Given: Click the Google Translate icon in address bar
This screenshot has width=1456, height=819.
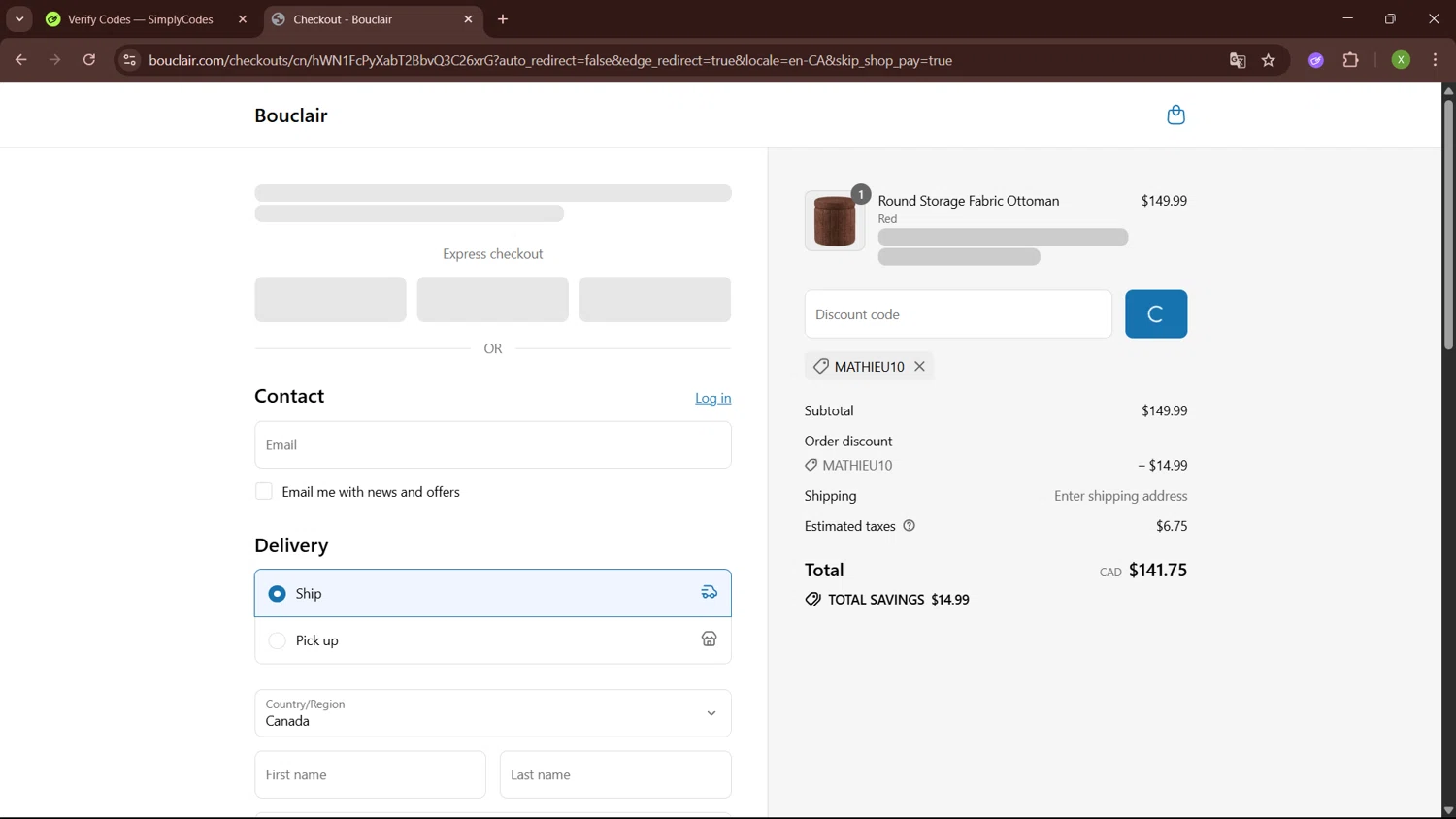Looking at the screenshot, I should click(x=1238, y=60).
